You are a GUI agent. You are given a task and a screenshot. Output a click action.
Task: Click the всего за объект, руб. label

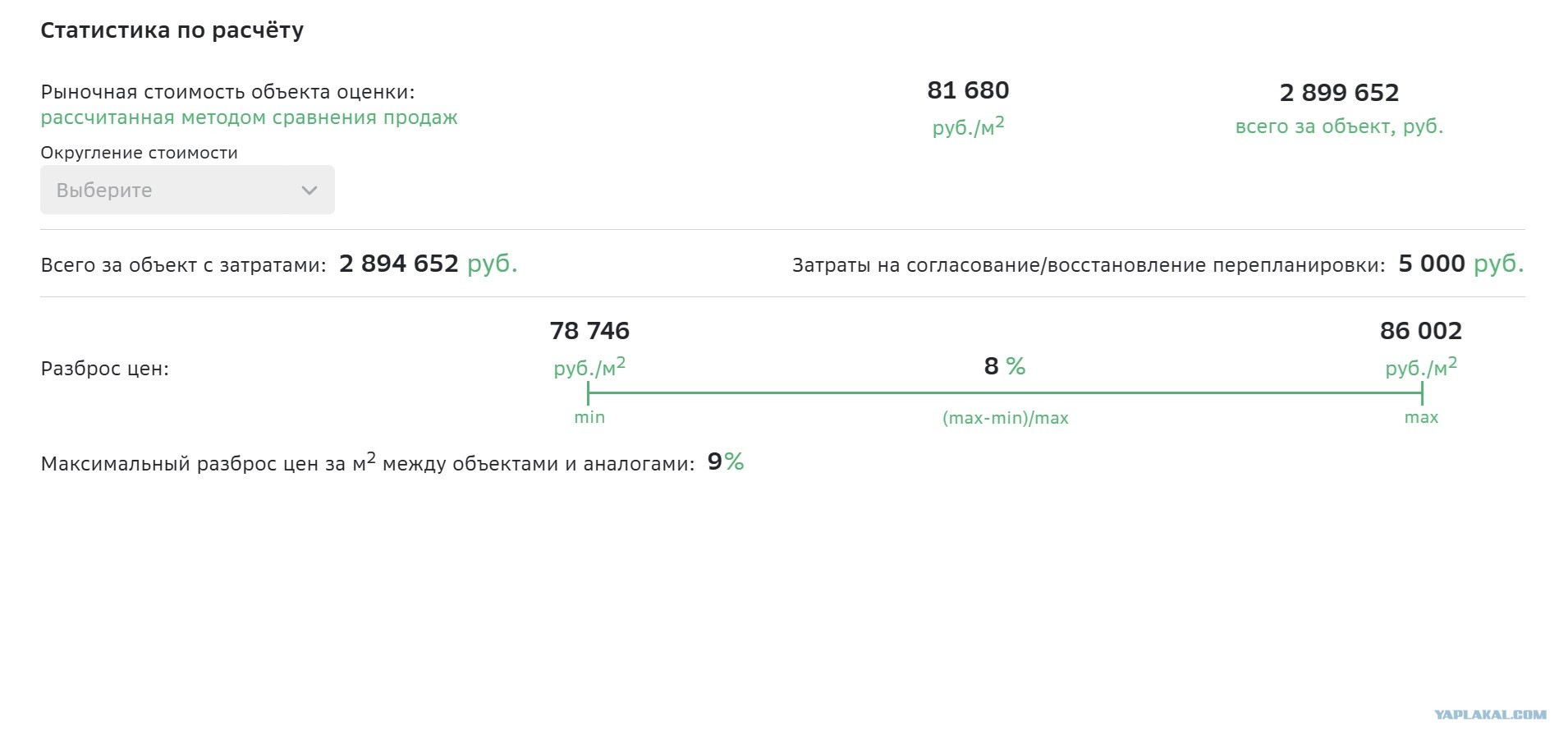point(1339,126)
